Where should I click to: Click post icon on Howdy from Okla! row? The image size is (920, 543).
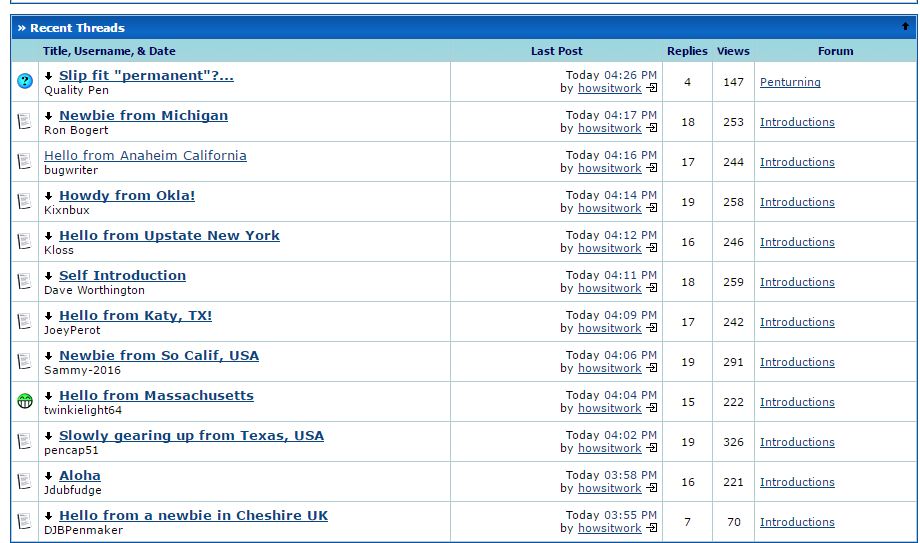24,201
